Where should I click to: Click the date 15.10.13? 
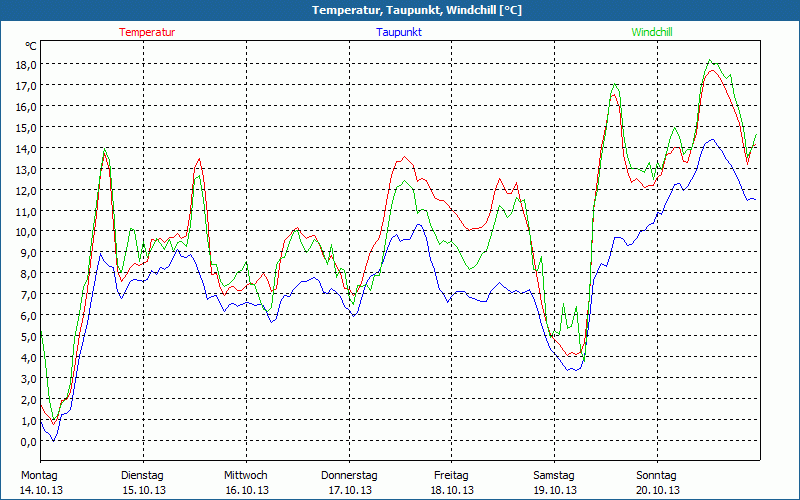coord(144,490)
